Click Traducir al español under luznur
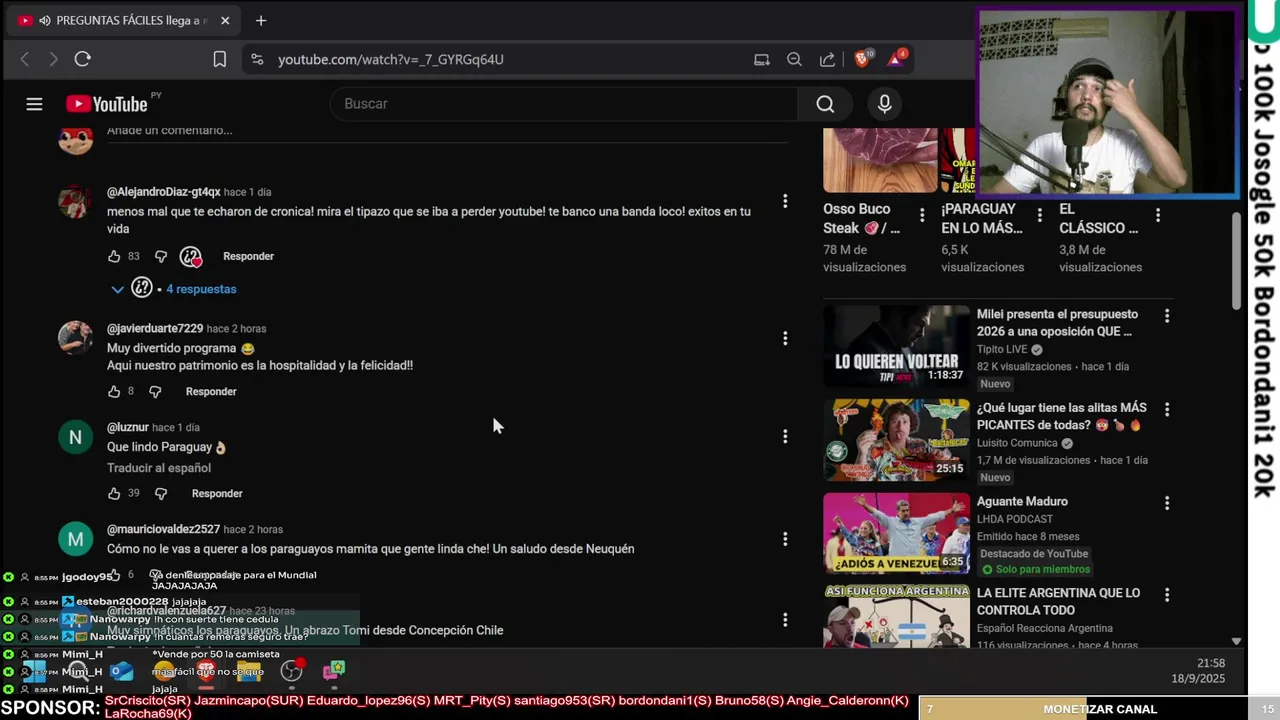The image size is (1280, 720). coord(159,468)
